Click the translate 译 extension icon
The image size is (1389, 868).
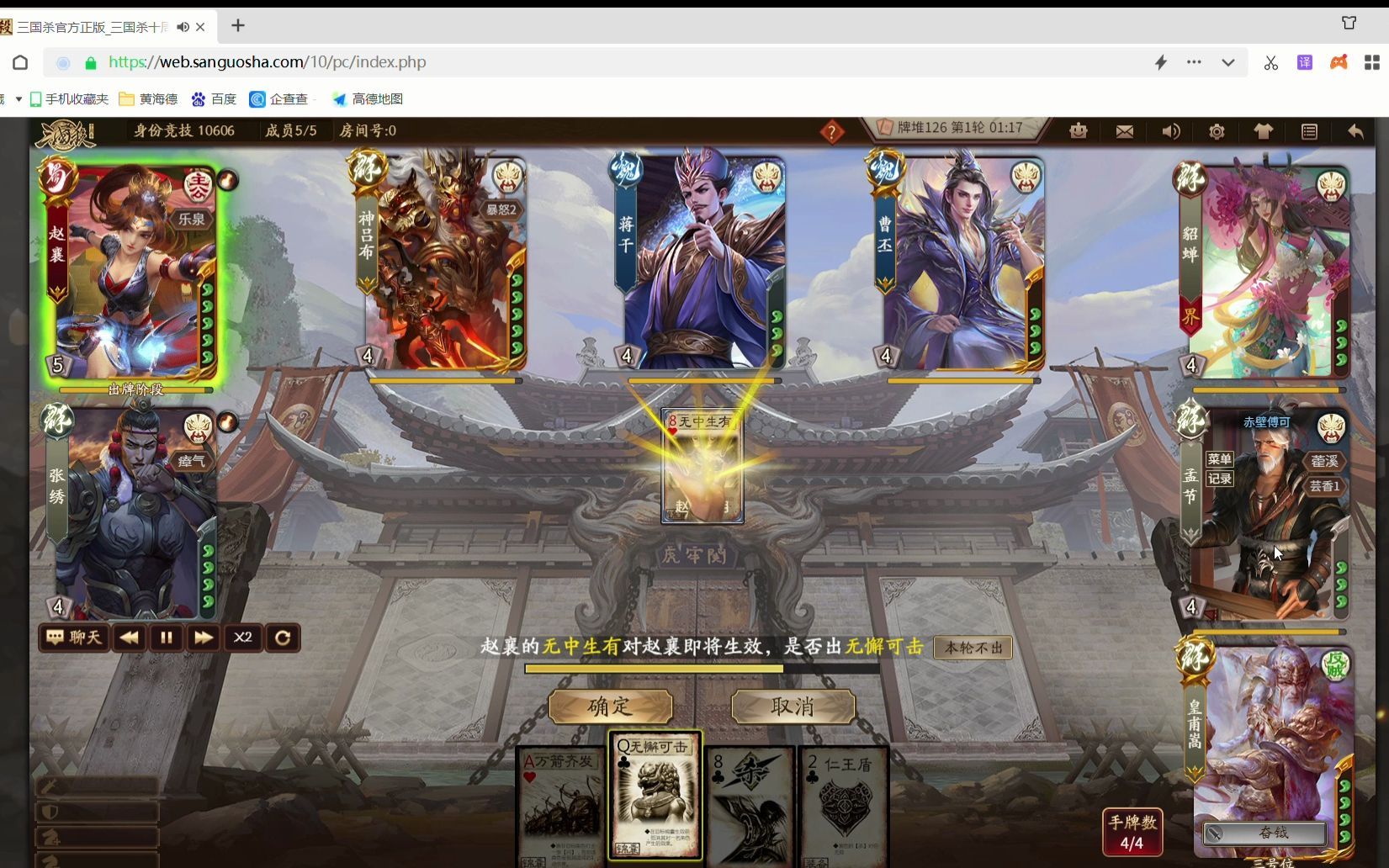pos(1305,62)
